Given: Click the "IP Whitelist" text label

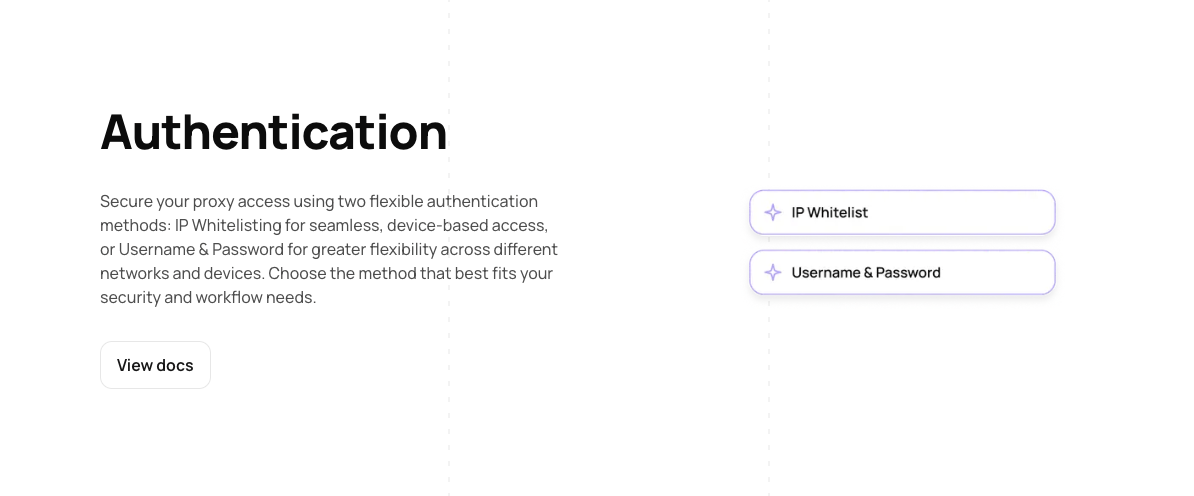Looking at the screenshot, I should [829, 213].
